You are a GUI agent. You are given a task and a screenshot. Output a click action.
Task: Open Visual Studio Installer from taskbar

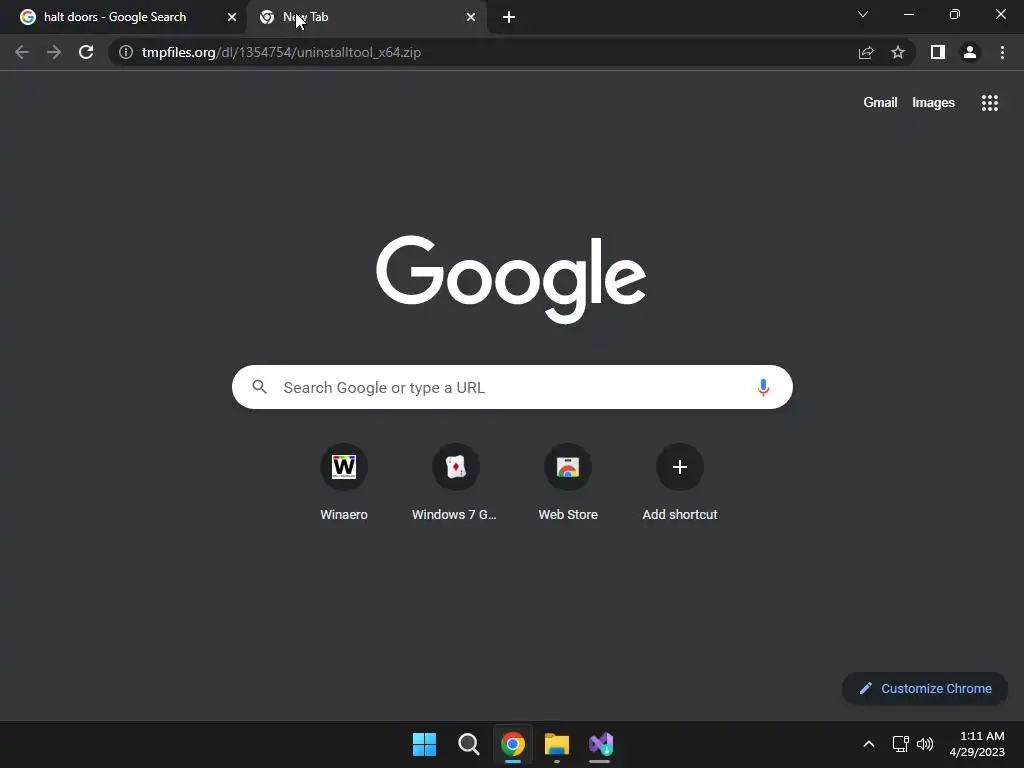601,744
